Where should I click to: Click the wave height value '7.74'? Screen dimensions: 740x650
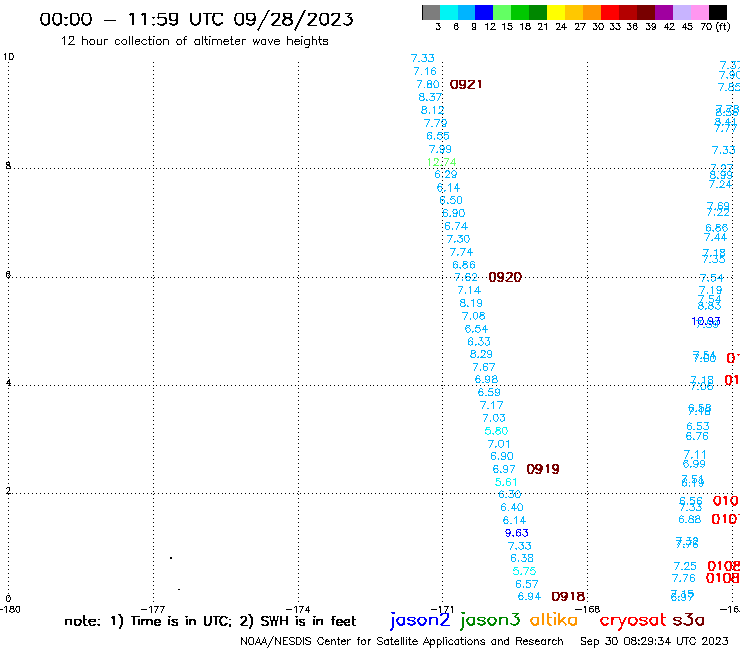(461, 252)
